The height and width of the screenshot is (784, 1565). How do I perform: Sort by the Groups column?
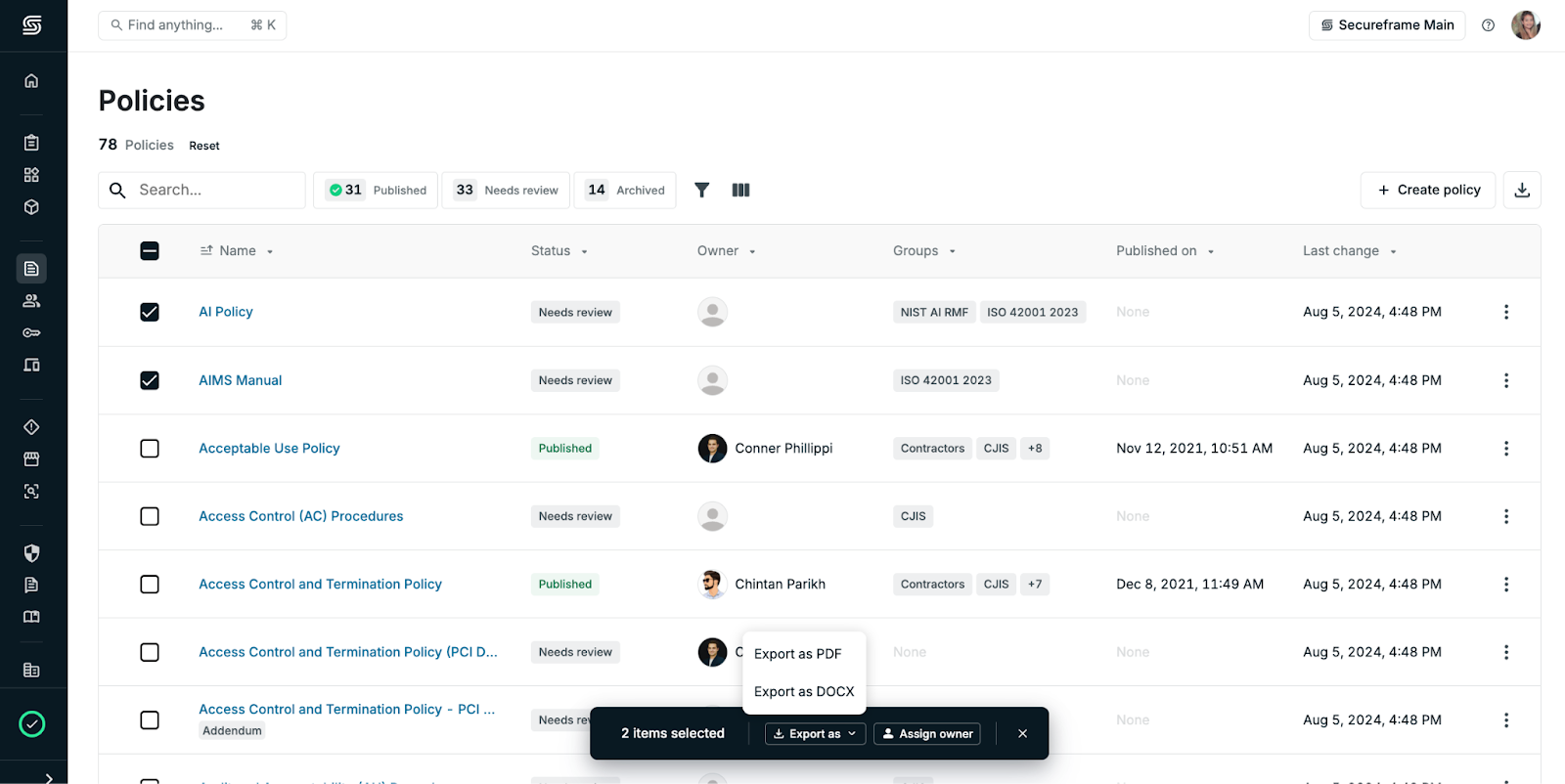pyautogui.click(x=924, y=251)
